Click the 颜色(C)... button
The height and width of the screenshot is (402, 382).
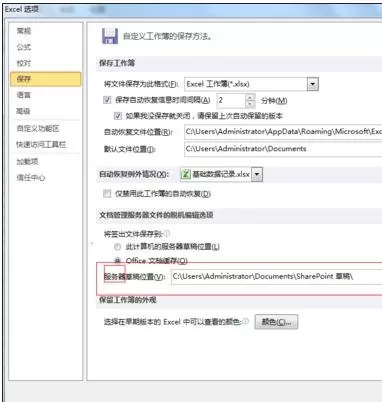tap(276, 322)
